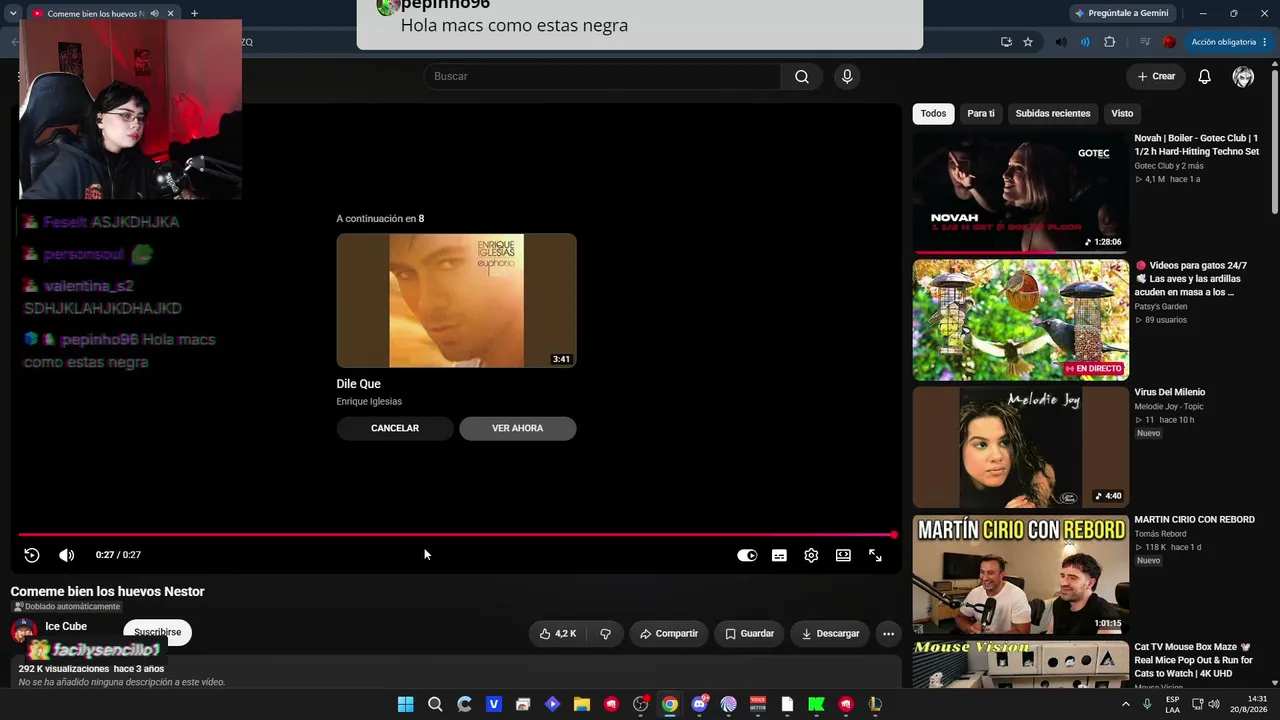1280x720 pixels.
Task: Bookmark this page with the star icon
Action: click(x=1028, y=42)
